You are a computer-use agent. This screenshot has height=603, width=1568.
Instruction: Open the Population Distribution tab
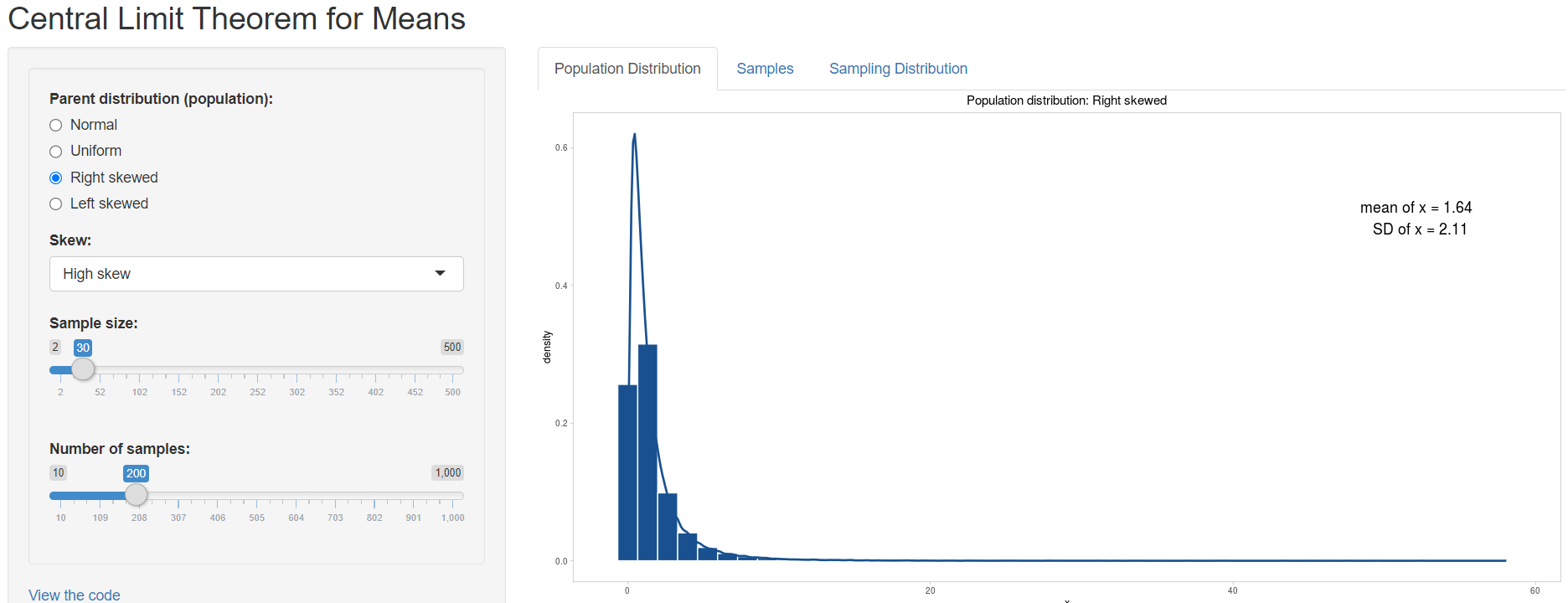click(x=627, y=69)
